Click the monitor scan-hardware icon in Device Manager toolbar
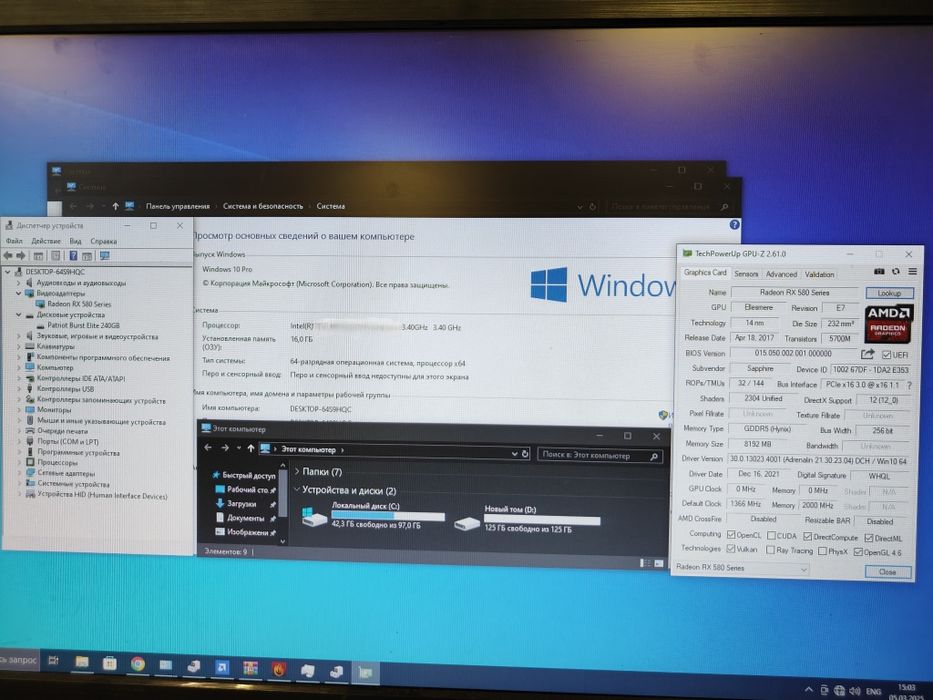The image size is (933, 700). [x=105, y=256]
